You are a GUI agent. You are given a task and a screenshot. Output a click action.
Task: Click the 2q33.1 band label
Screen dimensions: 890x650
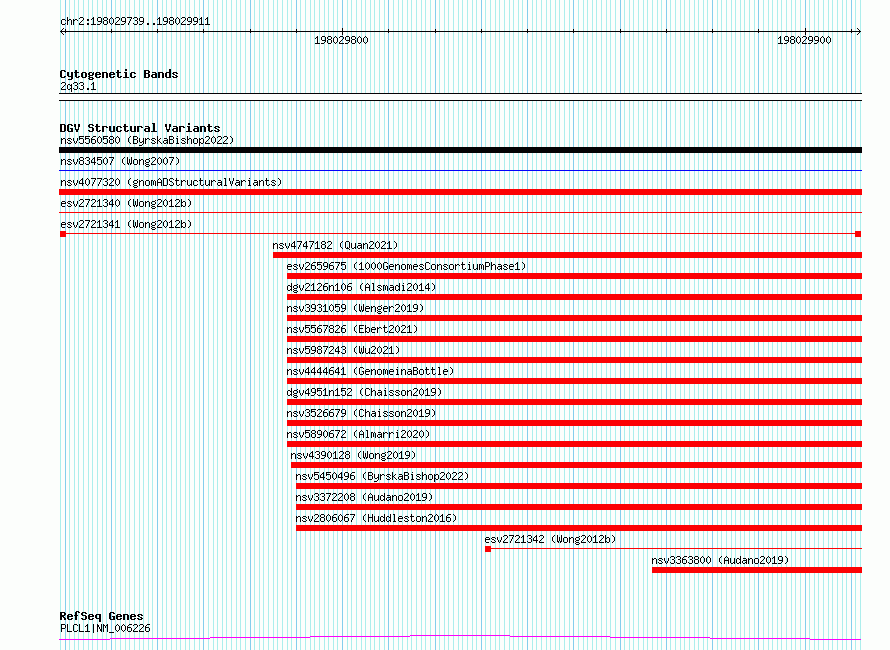click(78, 86)
